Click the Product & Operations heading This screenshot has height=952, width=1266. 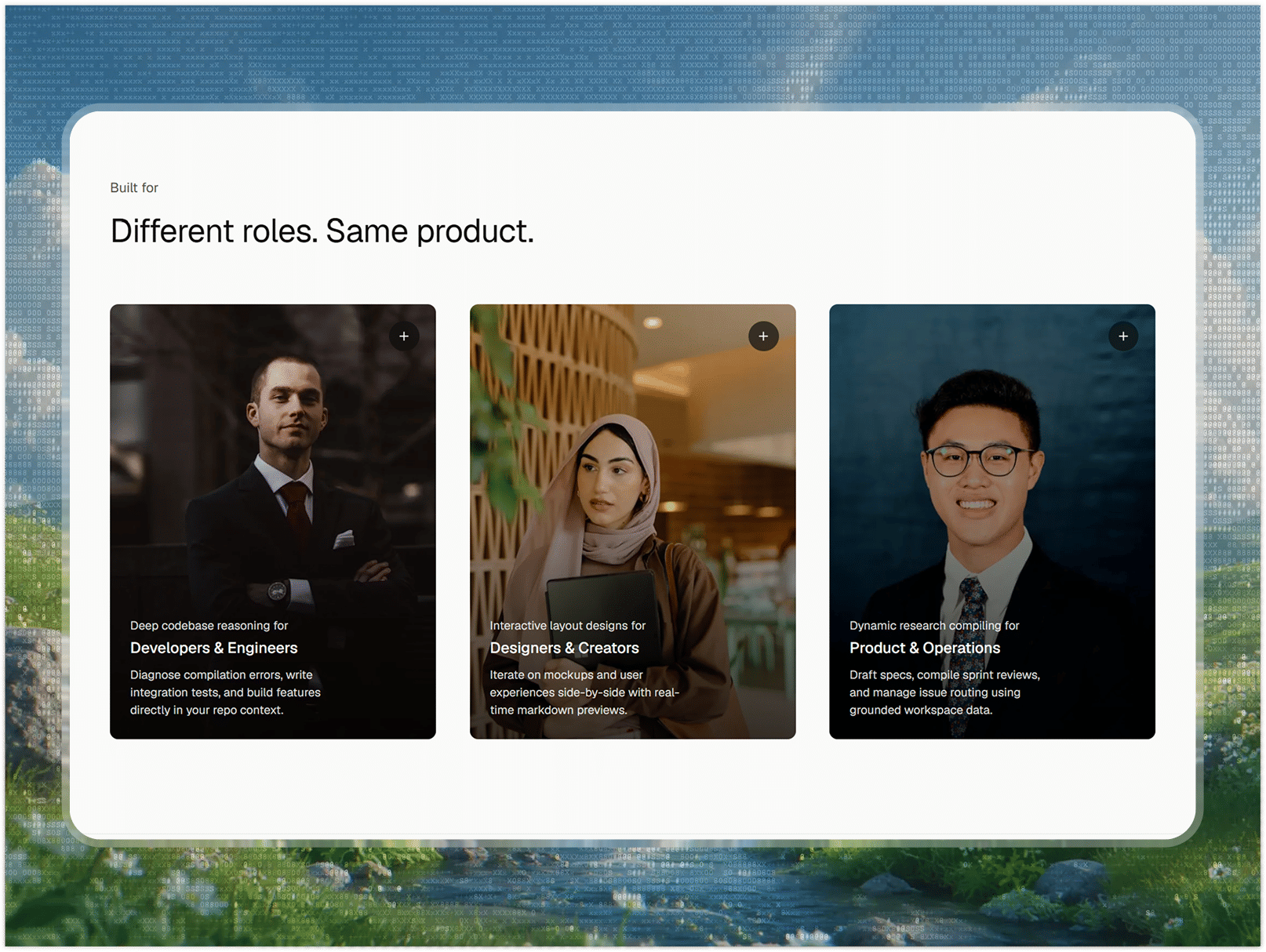point(925,648)
